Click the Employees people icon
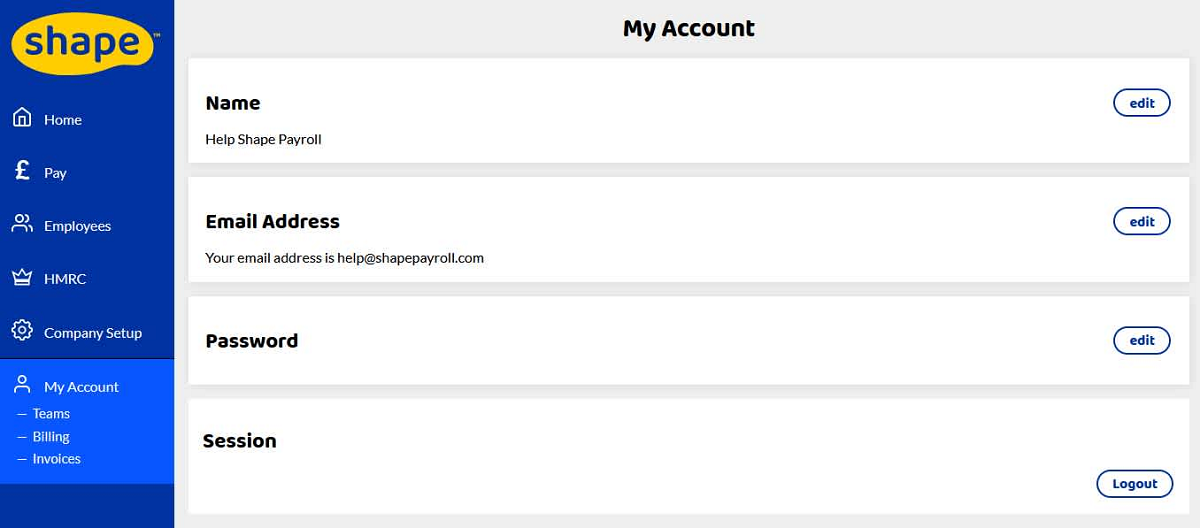The height and width of the screenshot is (528, 1200). click(22, 224)
